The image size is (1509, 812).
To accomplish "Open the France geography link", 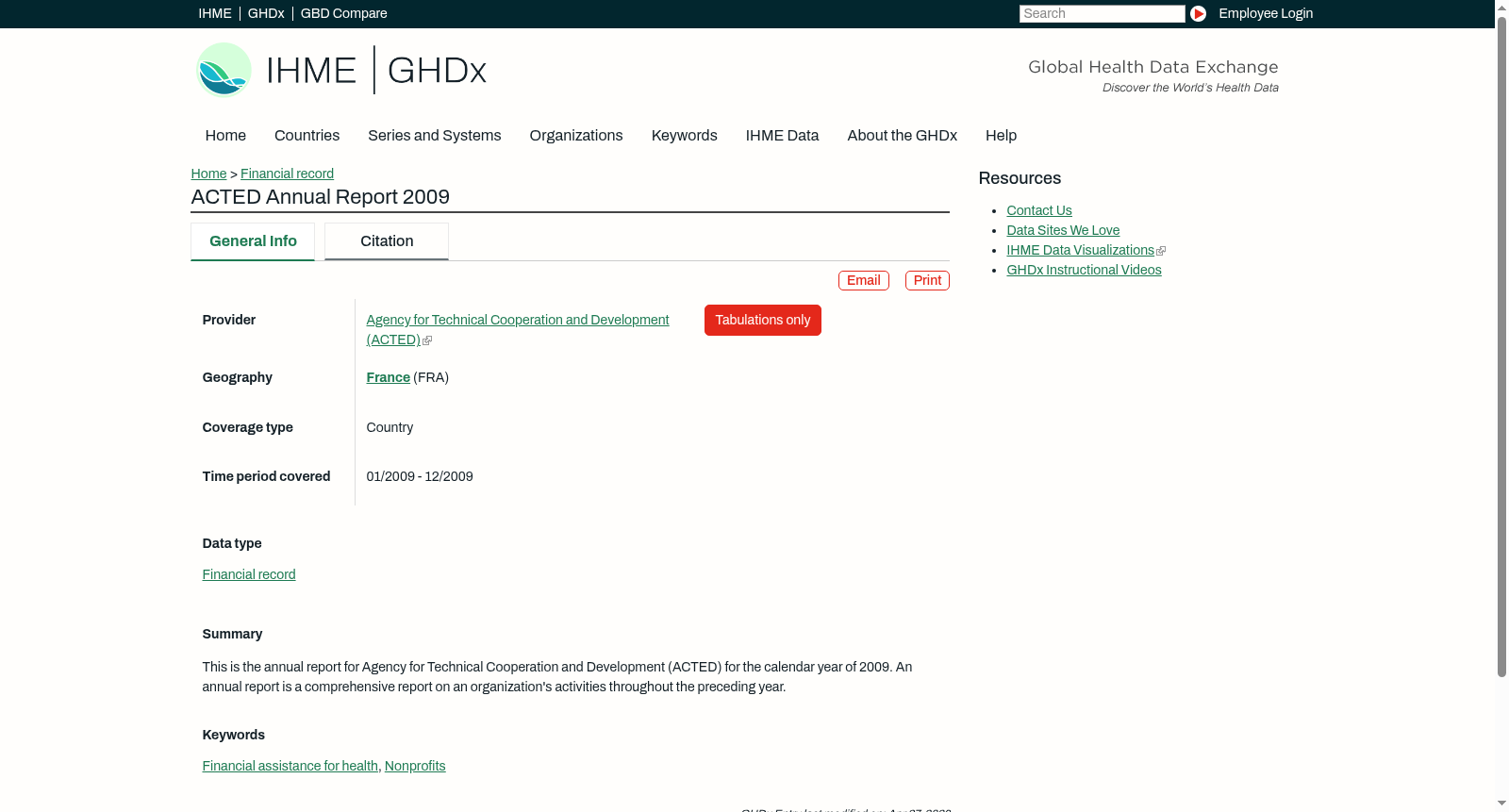I will 389,377.
